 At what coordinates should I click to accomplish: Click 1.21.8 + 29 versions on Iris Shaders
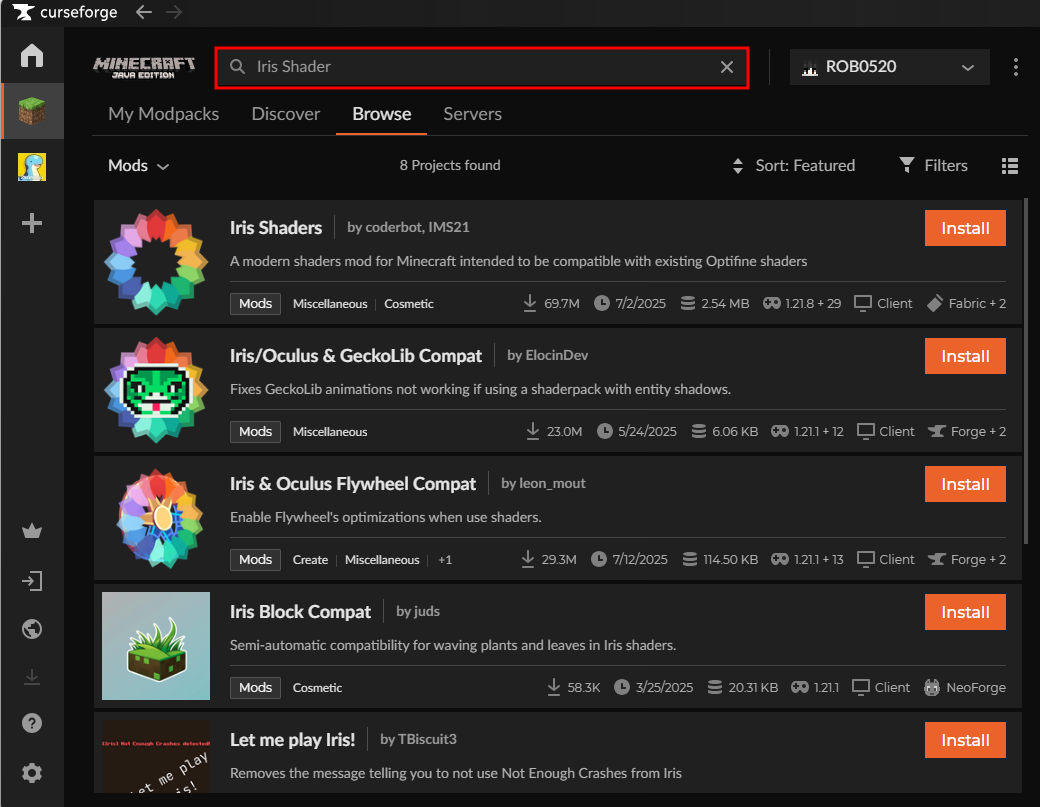click(x=802, y=303)
